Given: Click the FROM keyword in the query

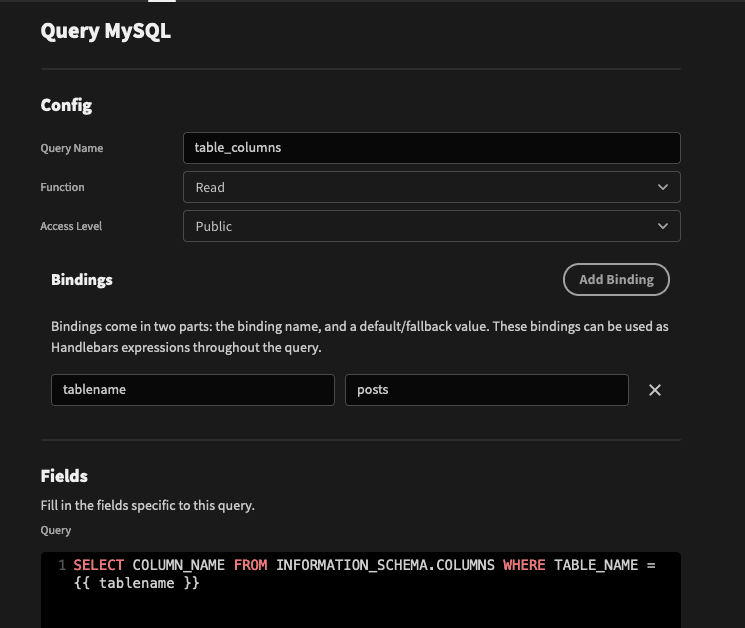Looking at the screenshot, I should pos(250,565).
